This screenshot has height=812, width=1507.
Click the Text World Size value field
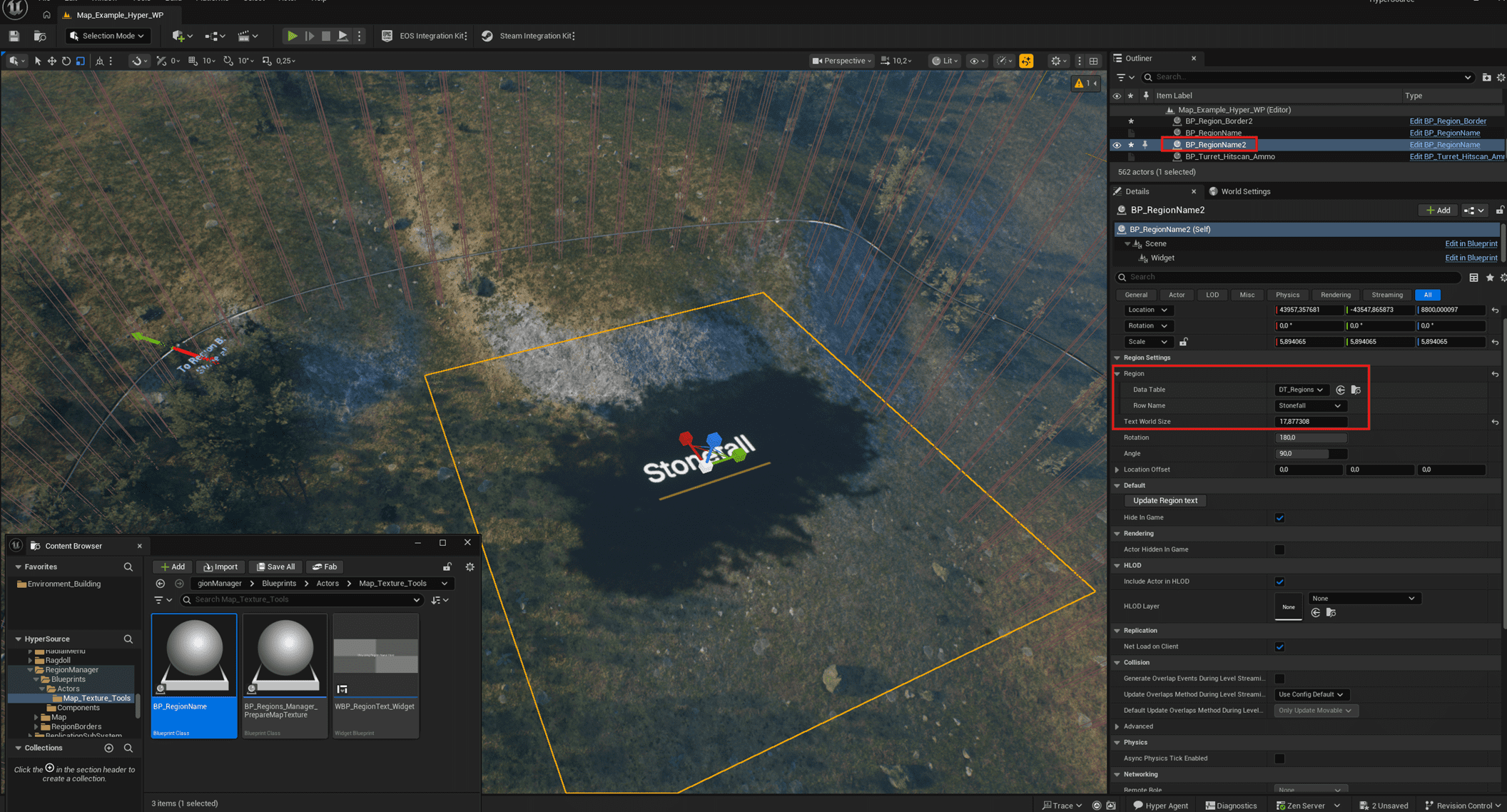[x=1310, y=422]
